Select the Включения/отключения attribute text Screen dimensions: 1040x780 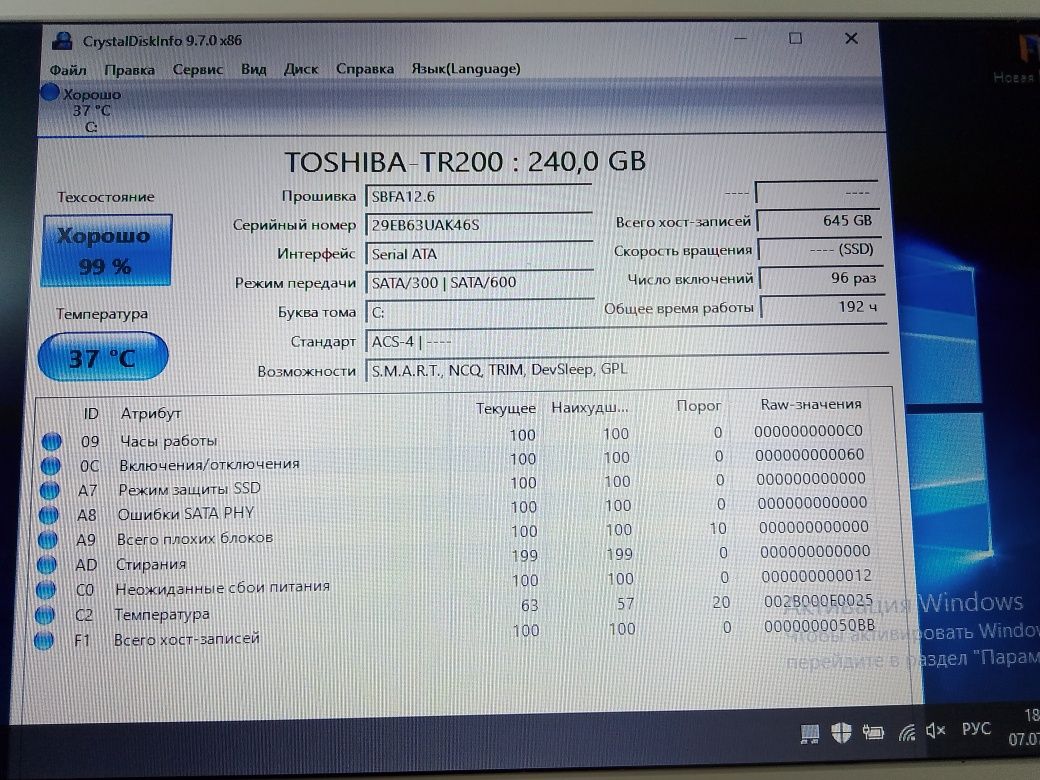(x=210, y=464)
